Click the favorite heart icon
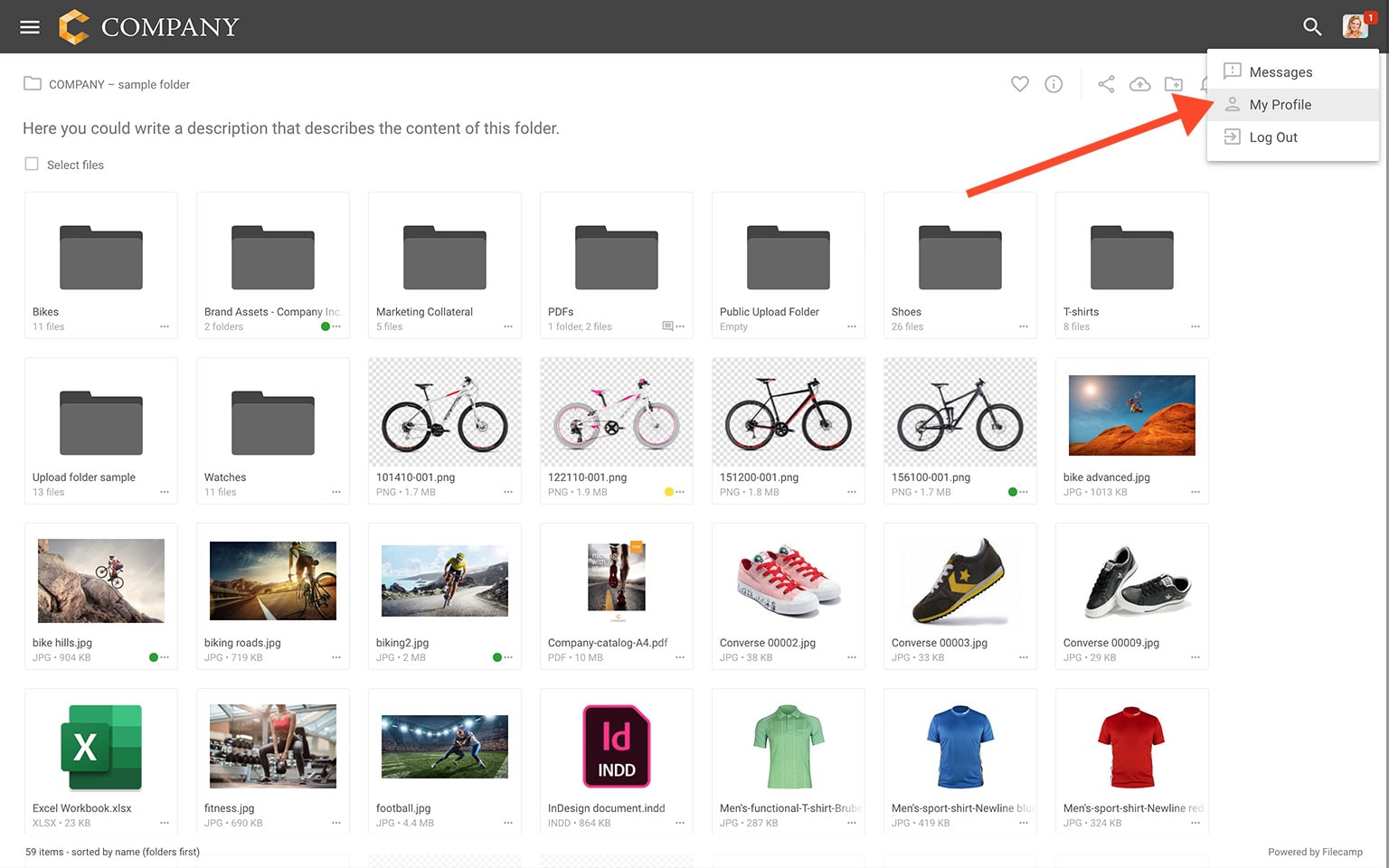 click(x=1020, y=84)
